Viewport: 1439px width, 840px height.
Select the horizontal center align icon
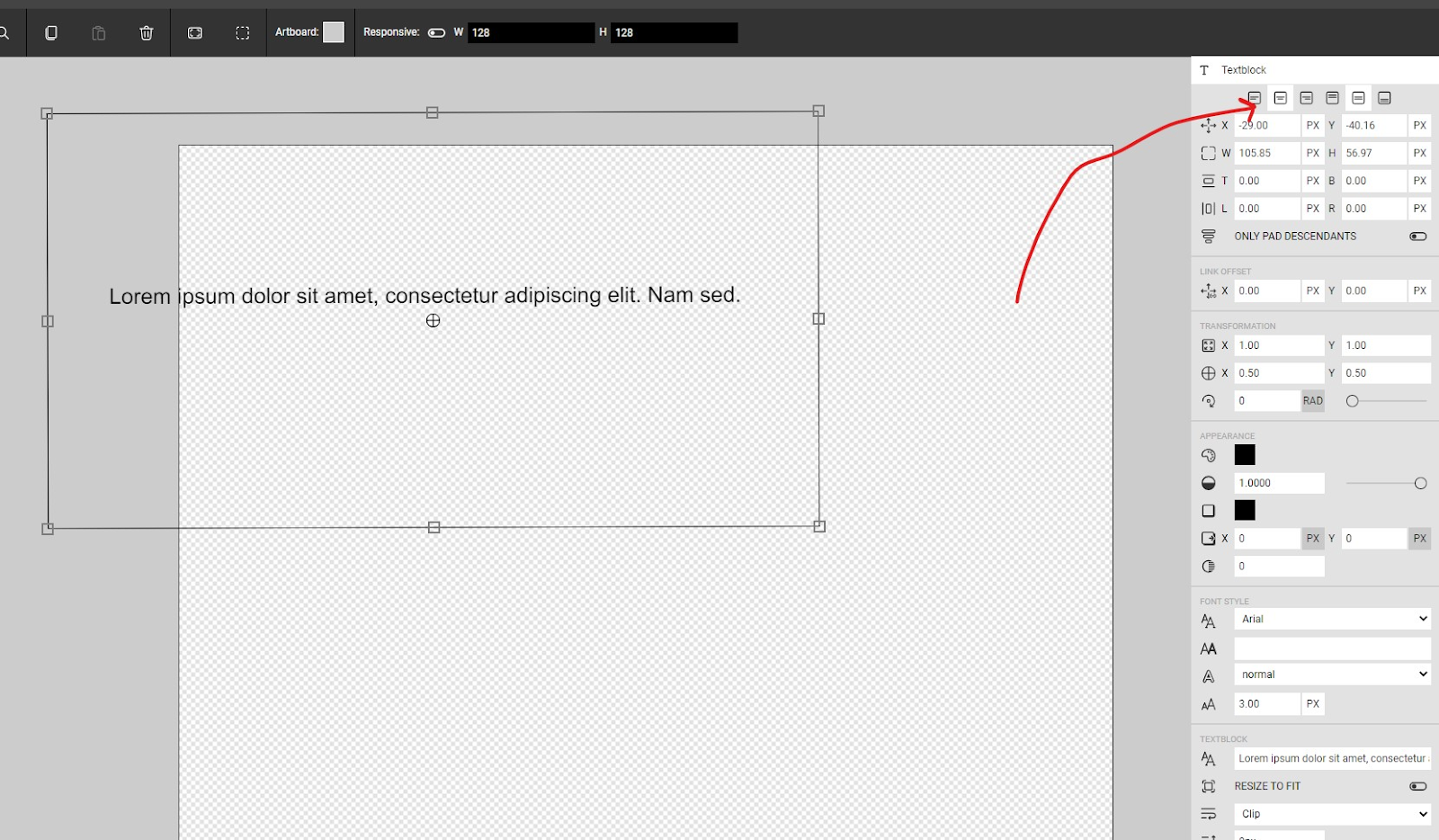(x=1281, y=98)
